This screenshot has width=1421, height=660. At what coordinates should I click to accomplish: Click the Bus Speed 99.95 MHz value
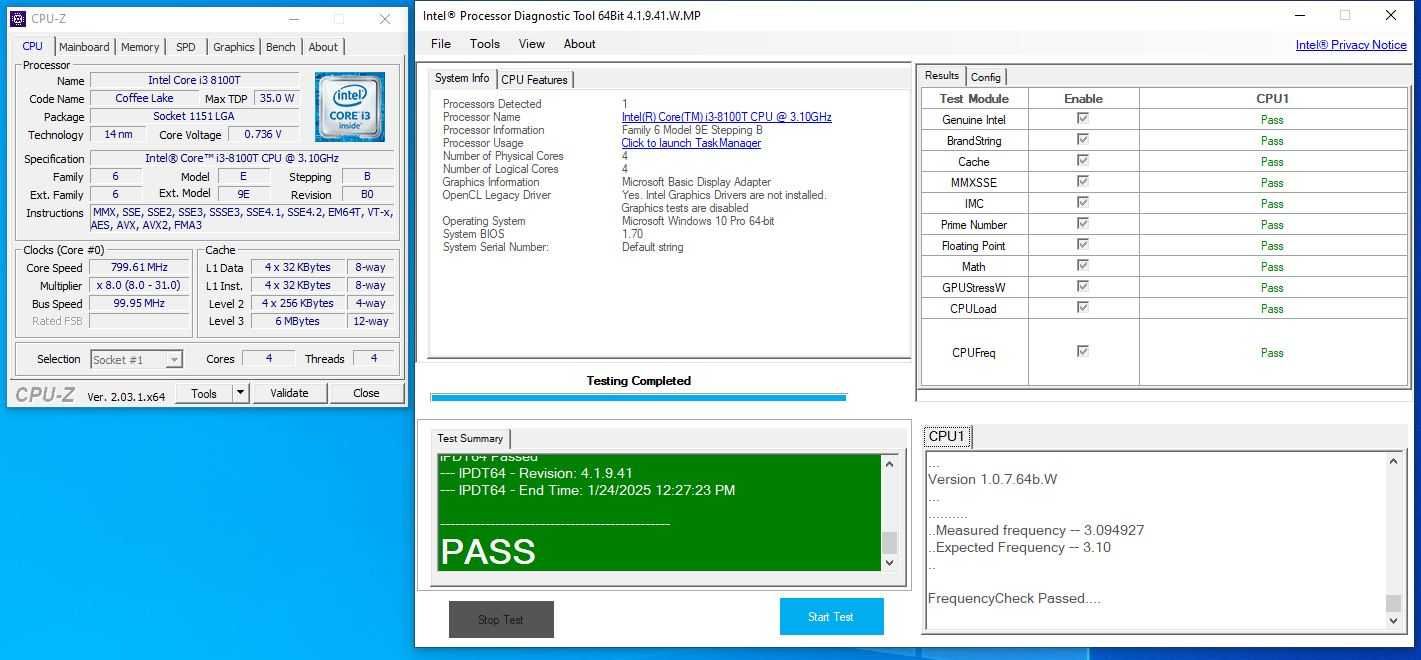tap(139, 303)
